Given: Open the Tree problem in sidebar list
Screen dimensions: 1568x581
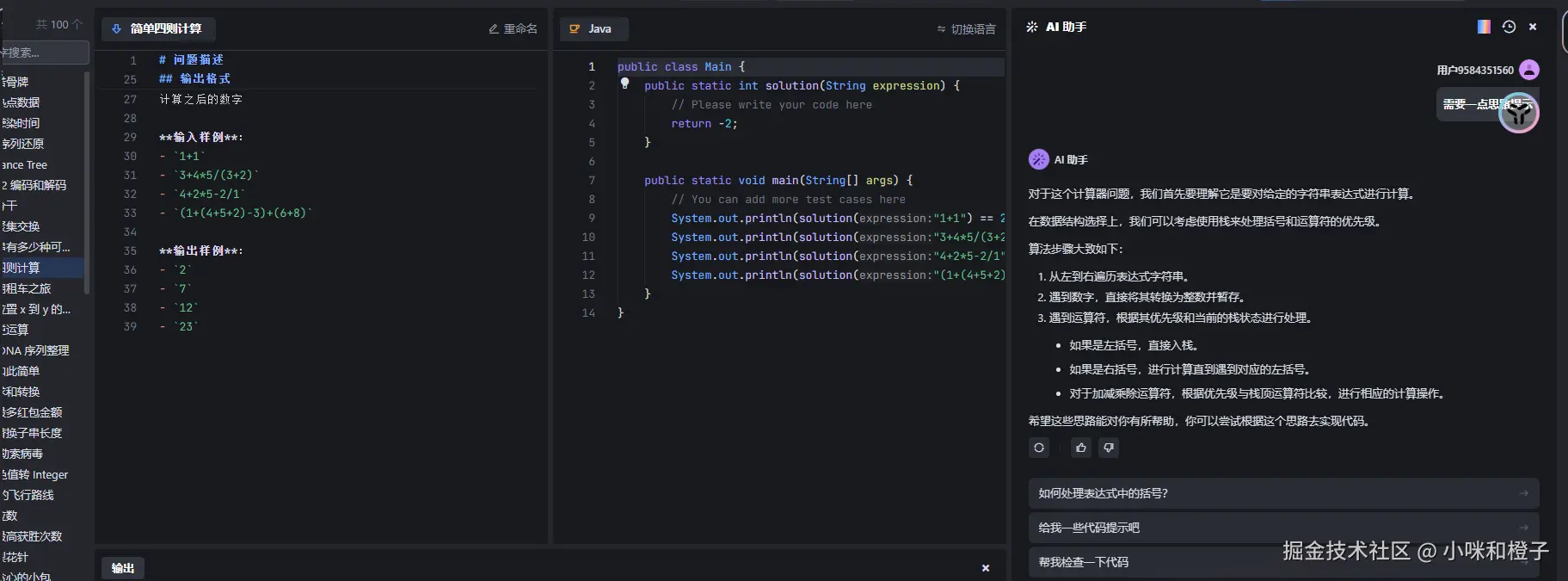Looking at the screenshot, I should 26,164.
